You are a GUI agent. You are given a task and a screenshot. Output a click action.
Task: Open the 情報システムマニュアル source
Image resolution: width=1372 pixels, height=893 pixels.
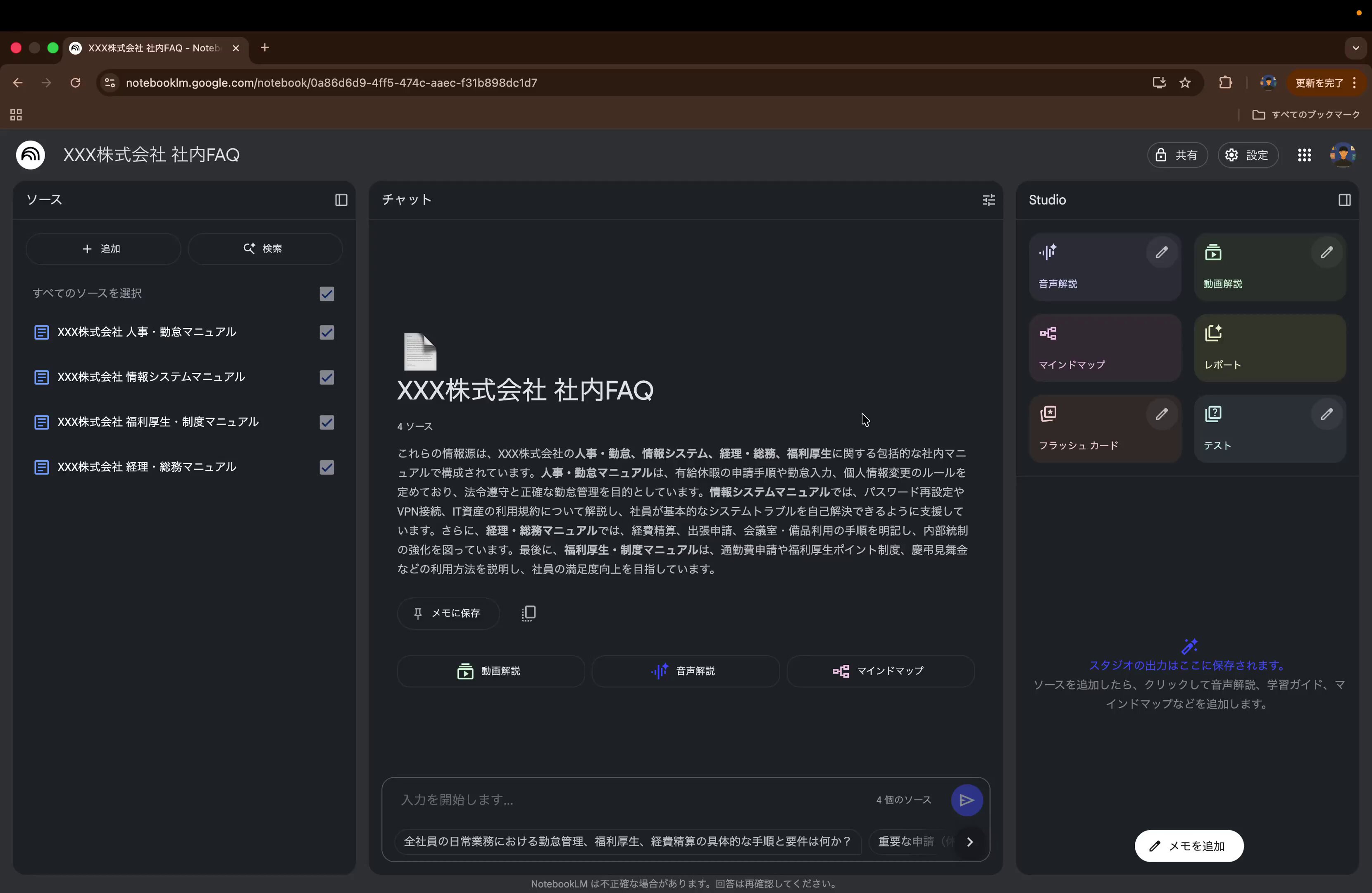pos(151,377)
